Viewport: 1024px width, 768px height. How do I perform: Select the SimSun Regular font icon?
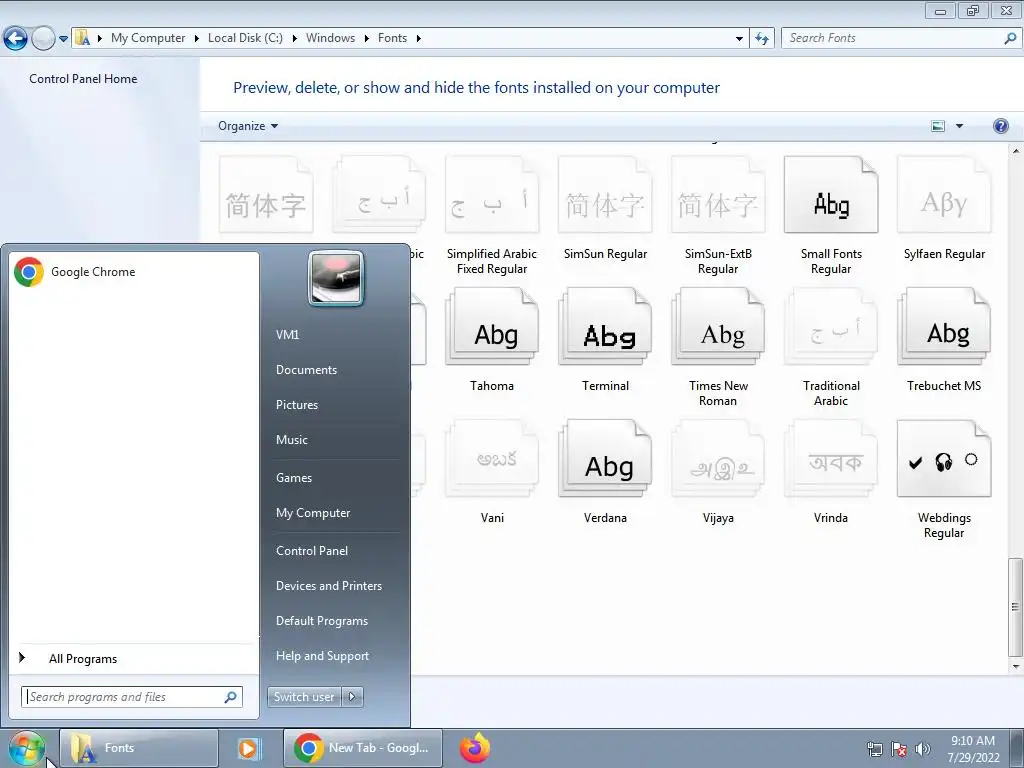(x=605, y=195)
